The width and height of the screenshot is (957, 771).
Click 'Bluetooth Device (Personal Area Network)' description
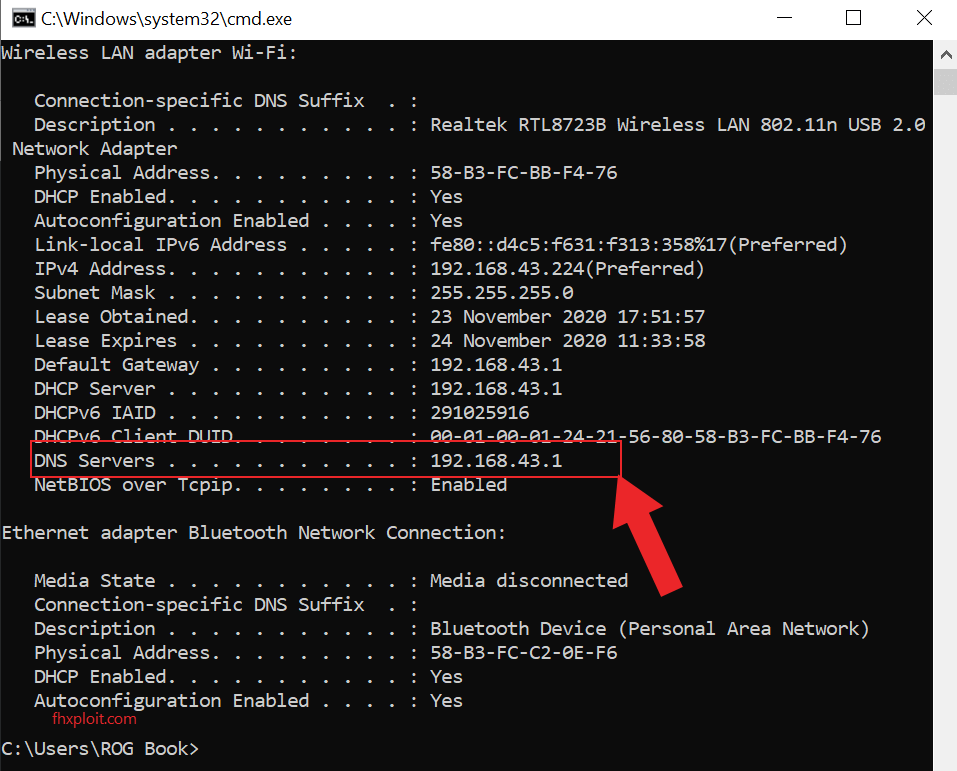coord(649,629)
